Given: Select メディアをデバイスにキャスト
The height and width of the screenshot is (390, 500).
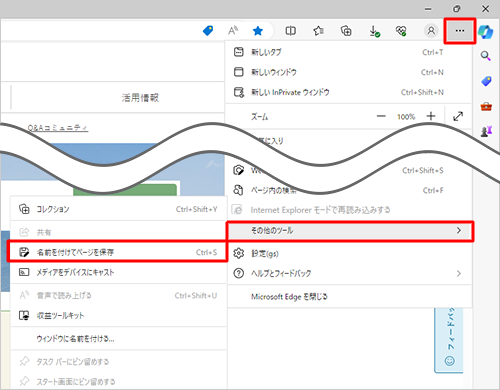Looking at the screenshot, I should [118, 272].
